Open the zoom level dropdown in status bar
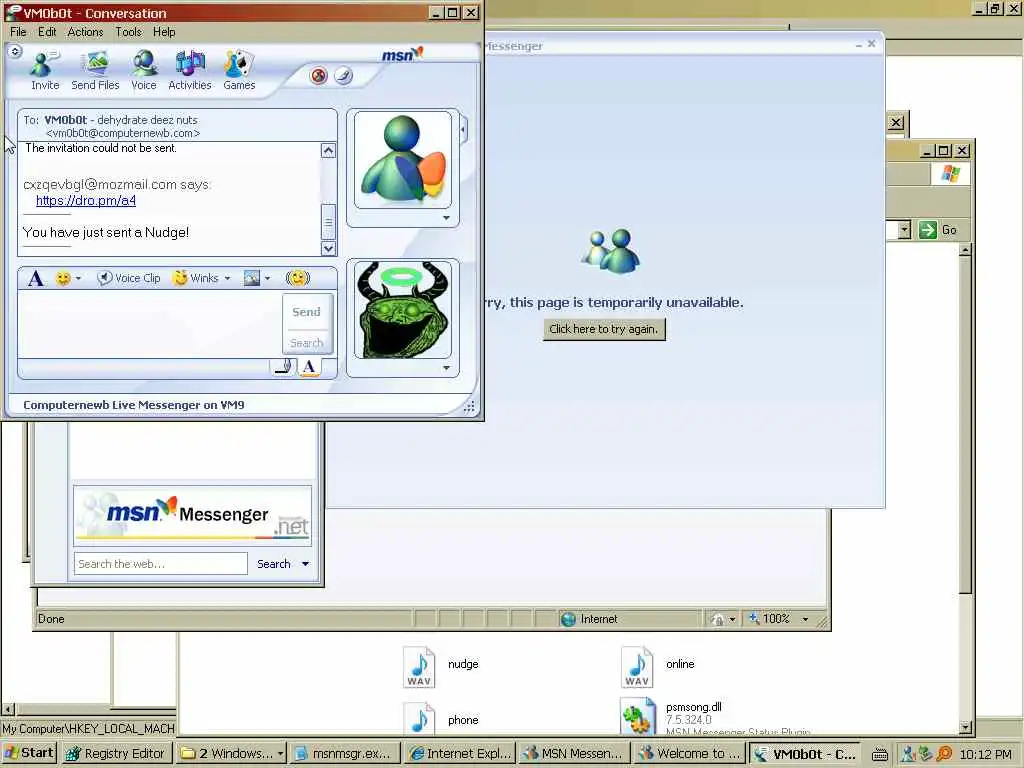This screenshot has height=768, width=1024. click(805, 619)
